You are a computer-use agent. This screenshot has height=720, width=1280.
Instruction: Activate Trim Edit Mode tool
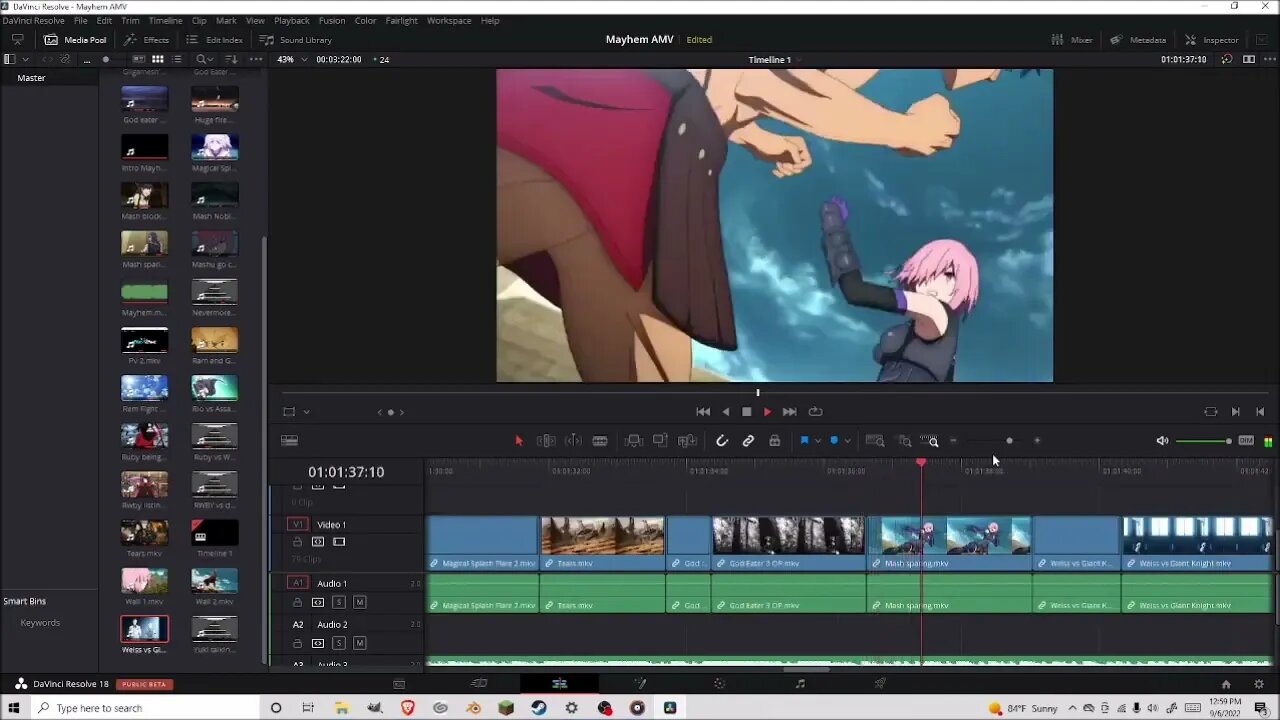[546, 441]
